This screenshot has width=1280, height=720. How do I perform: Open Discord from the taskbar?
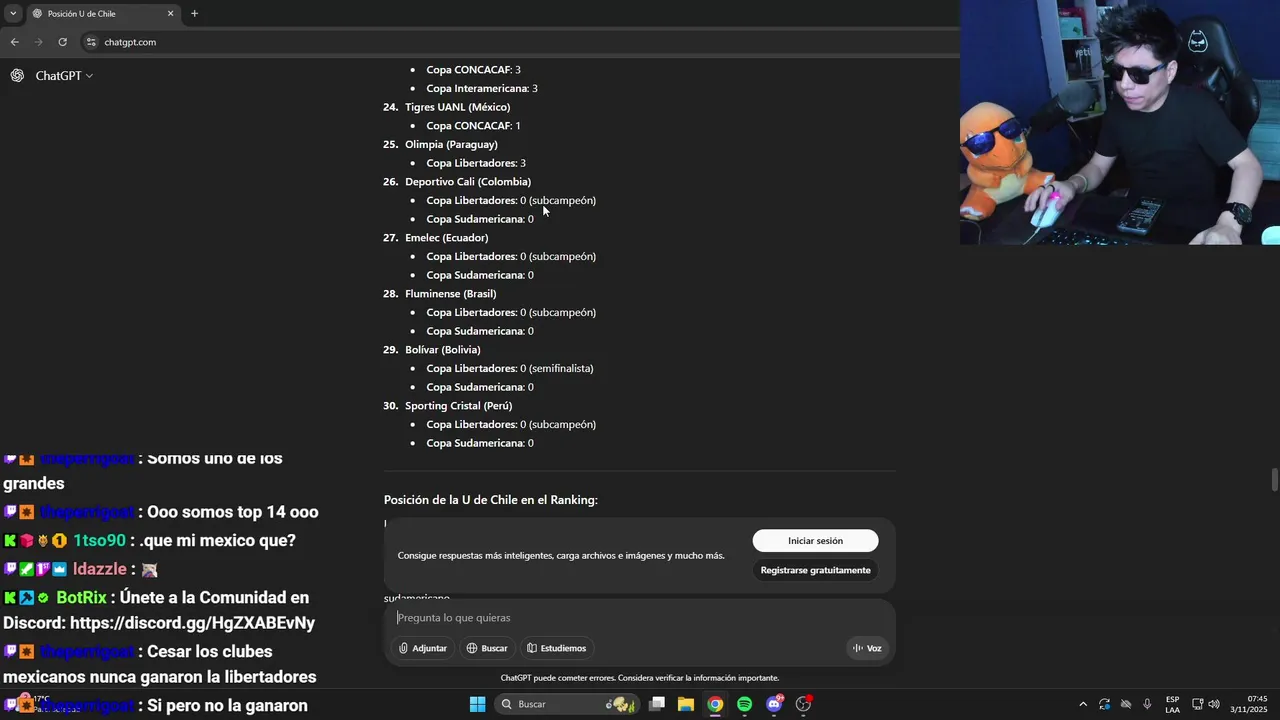[774, 704]
